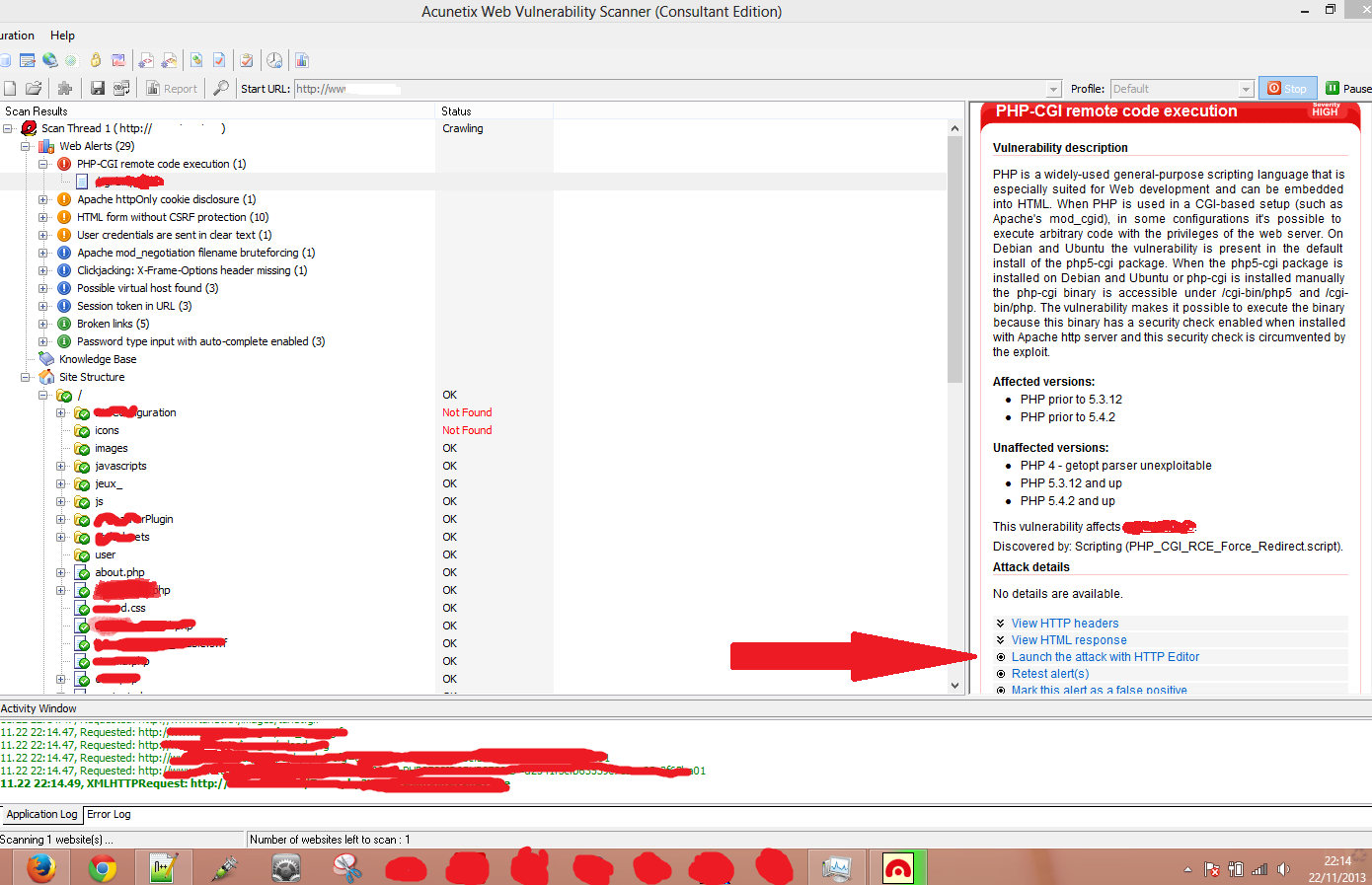Expand View HTTP headers section
Screen dimensions: 1372x885
coord(1065,624)
